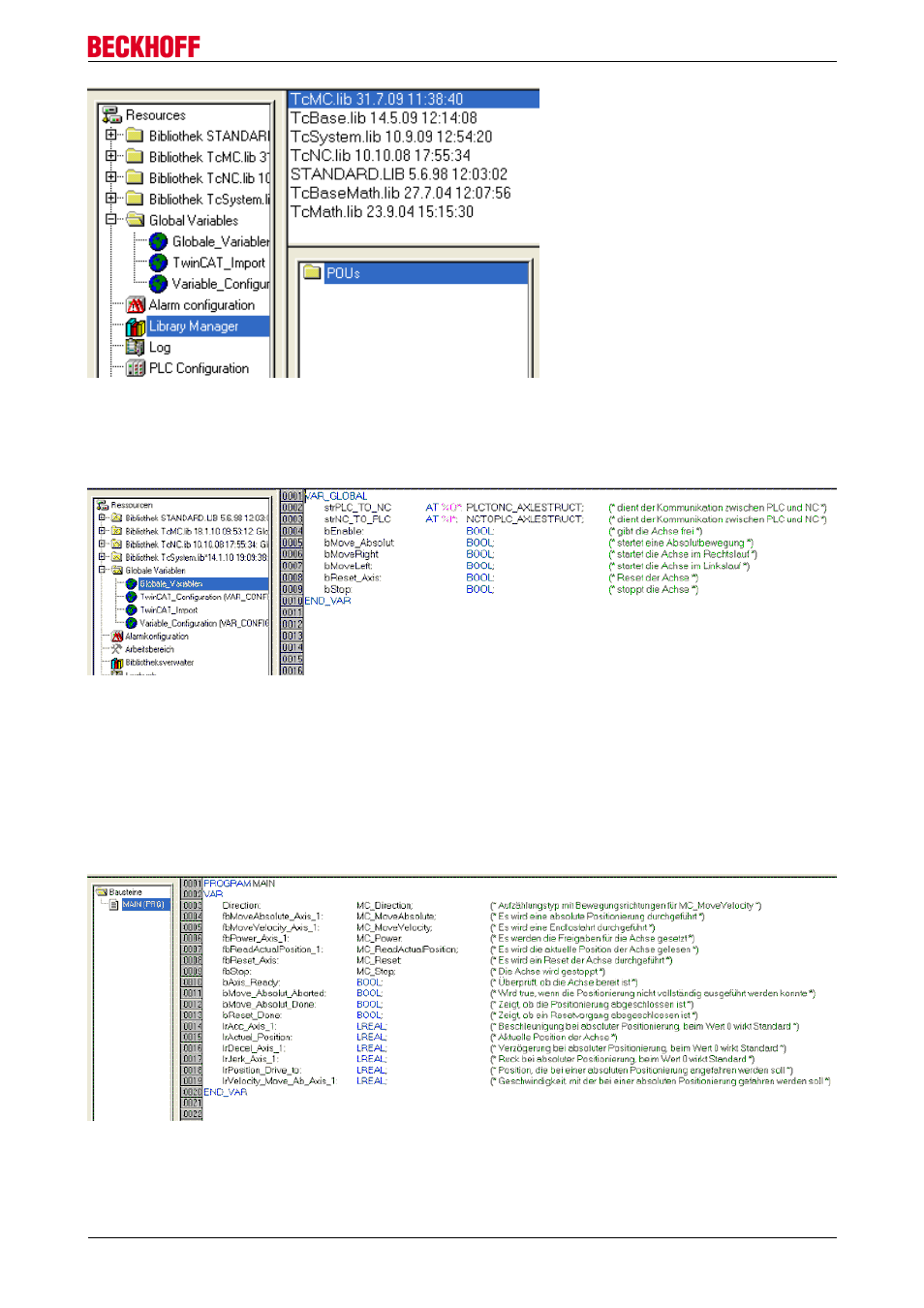Viewport: 924px width, 1308px height.
Task: Click the strPLC_TO_NC variable name
Action: (x=357, y=507)
